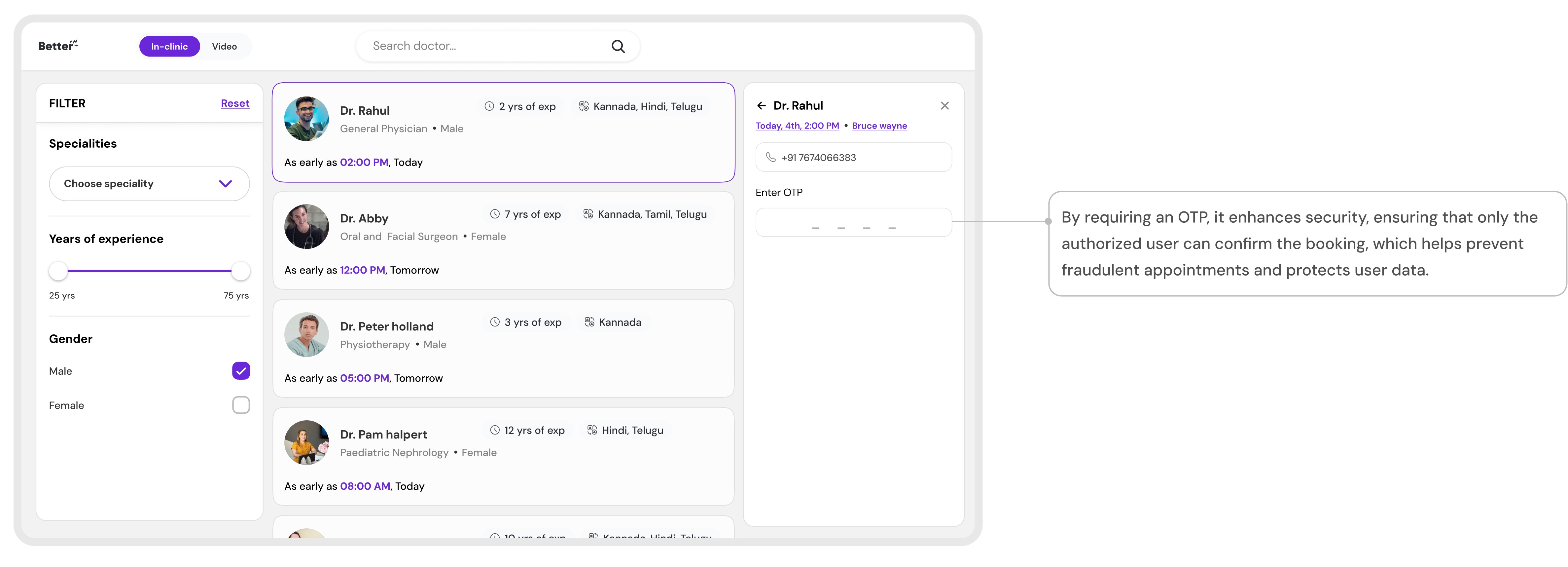1568x567 pixels.
Task: Click the Paediatric Nephrology text
Action: (x=394, y=452)
